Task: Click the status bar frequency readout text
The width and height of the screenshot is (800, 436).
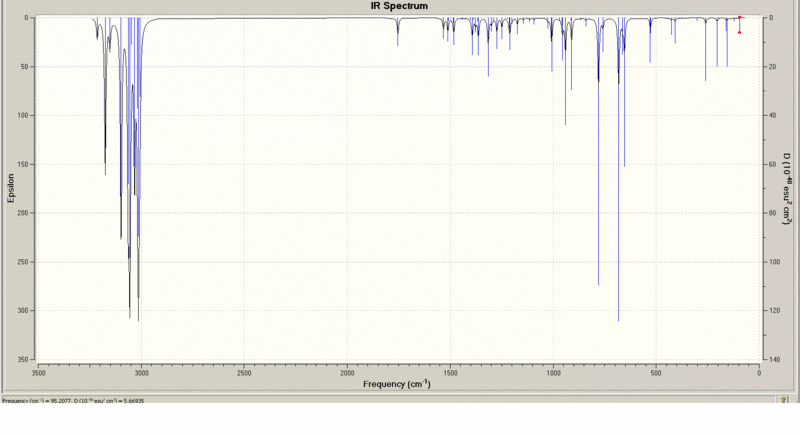Action: coord(73,401)
